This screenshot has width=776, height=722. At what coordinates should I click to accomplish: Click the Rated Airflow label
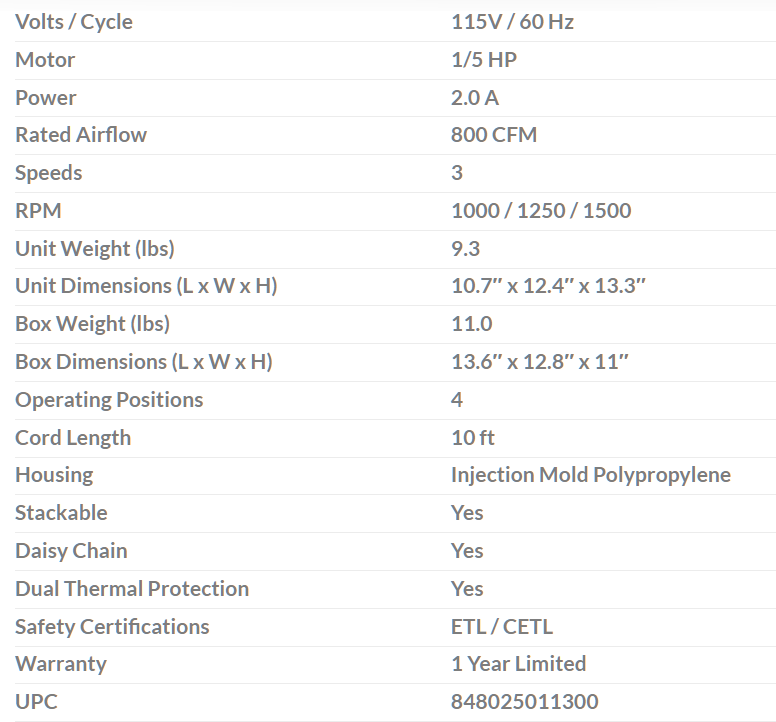coord(81,135)
